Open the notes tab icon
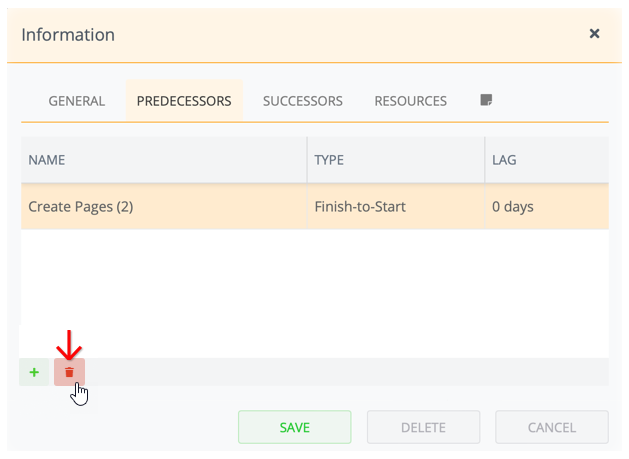Image resolution: width=629 pixels, height=459 pixels. [486, 100]
